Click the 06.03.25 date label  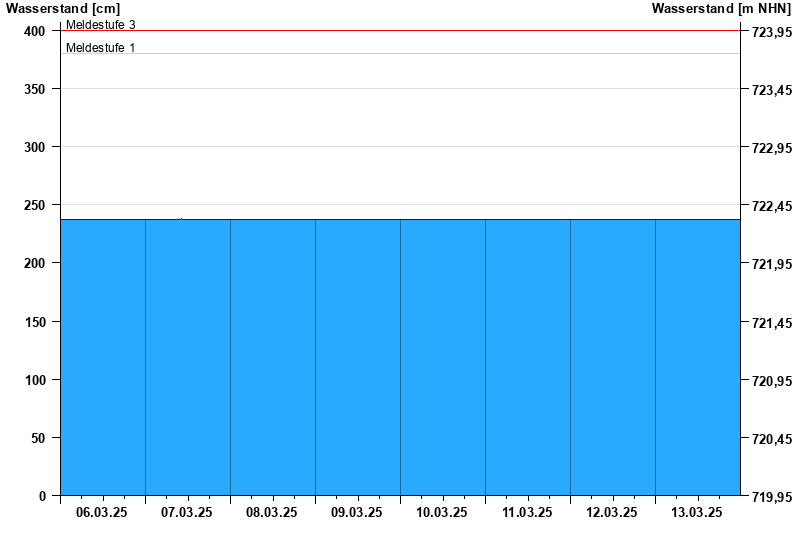click(x=102, y=512)
